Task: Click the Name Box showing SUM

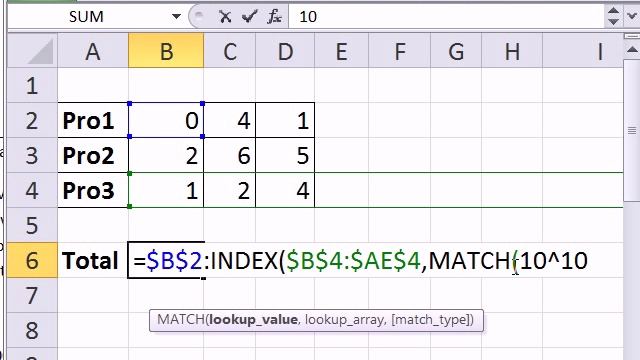Action: click(x=86, y=17)
